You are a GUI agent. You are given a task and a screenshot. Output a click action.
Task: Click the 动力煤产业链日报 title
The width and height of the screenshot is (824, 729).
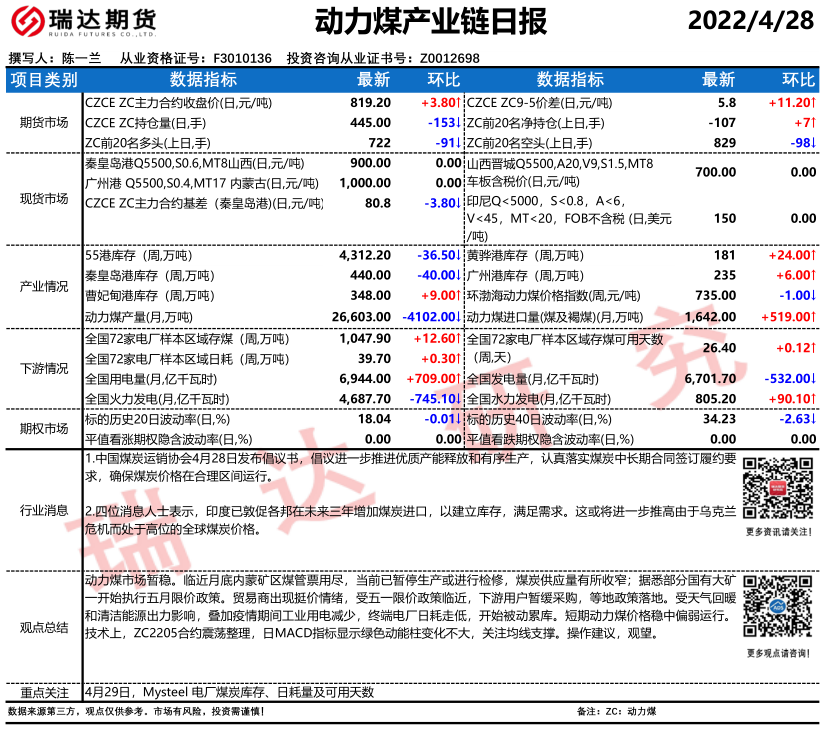pyautogui.click(x=417, y=21)
